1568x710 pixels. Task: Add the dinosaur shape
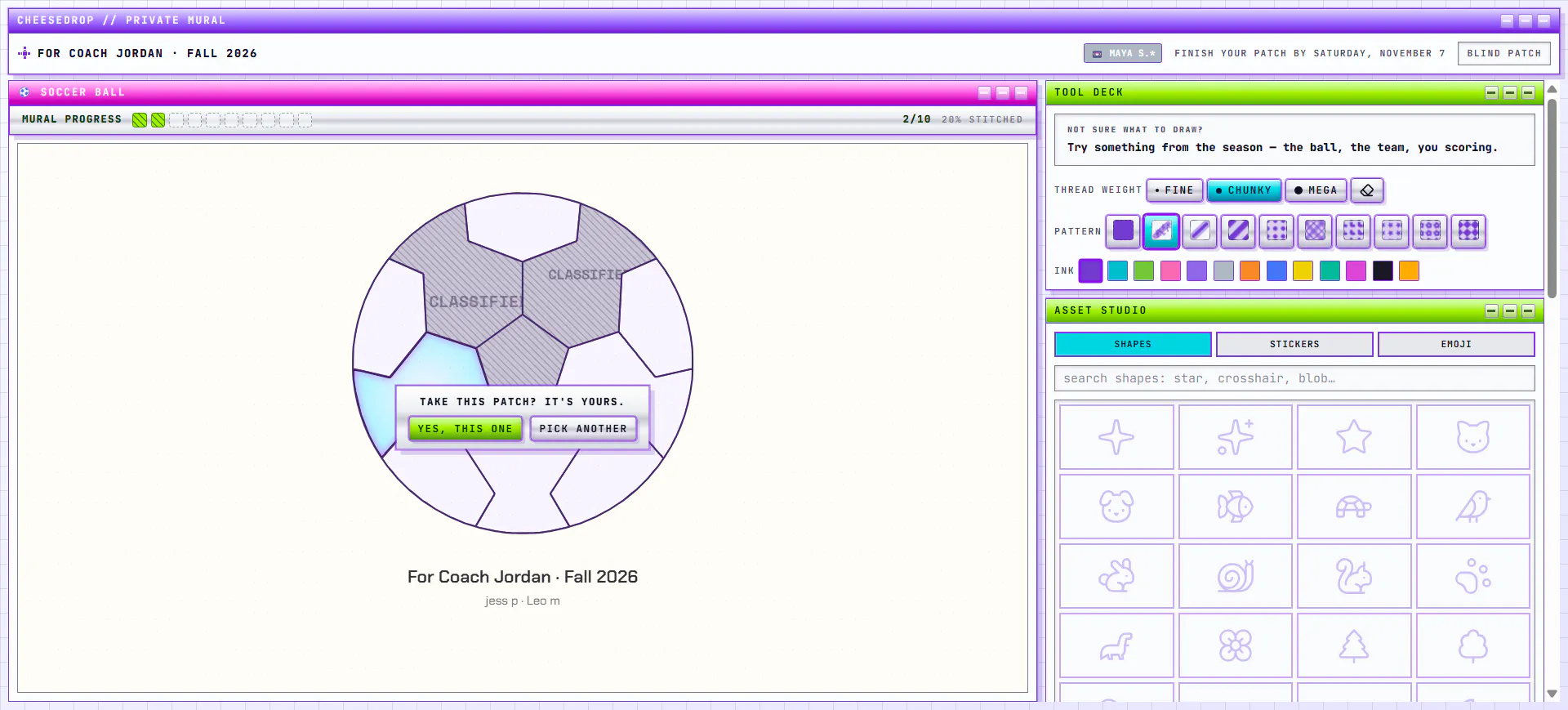pyautogui.click(x=1116, y=645)
